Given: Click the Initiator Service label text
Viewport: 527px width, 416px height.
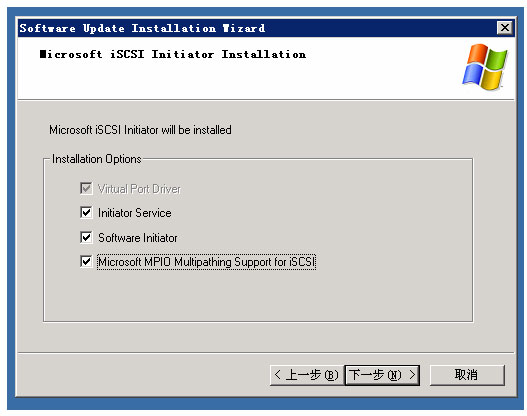Looking at the screenshot, I should click(134, 213).
